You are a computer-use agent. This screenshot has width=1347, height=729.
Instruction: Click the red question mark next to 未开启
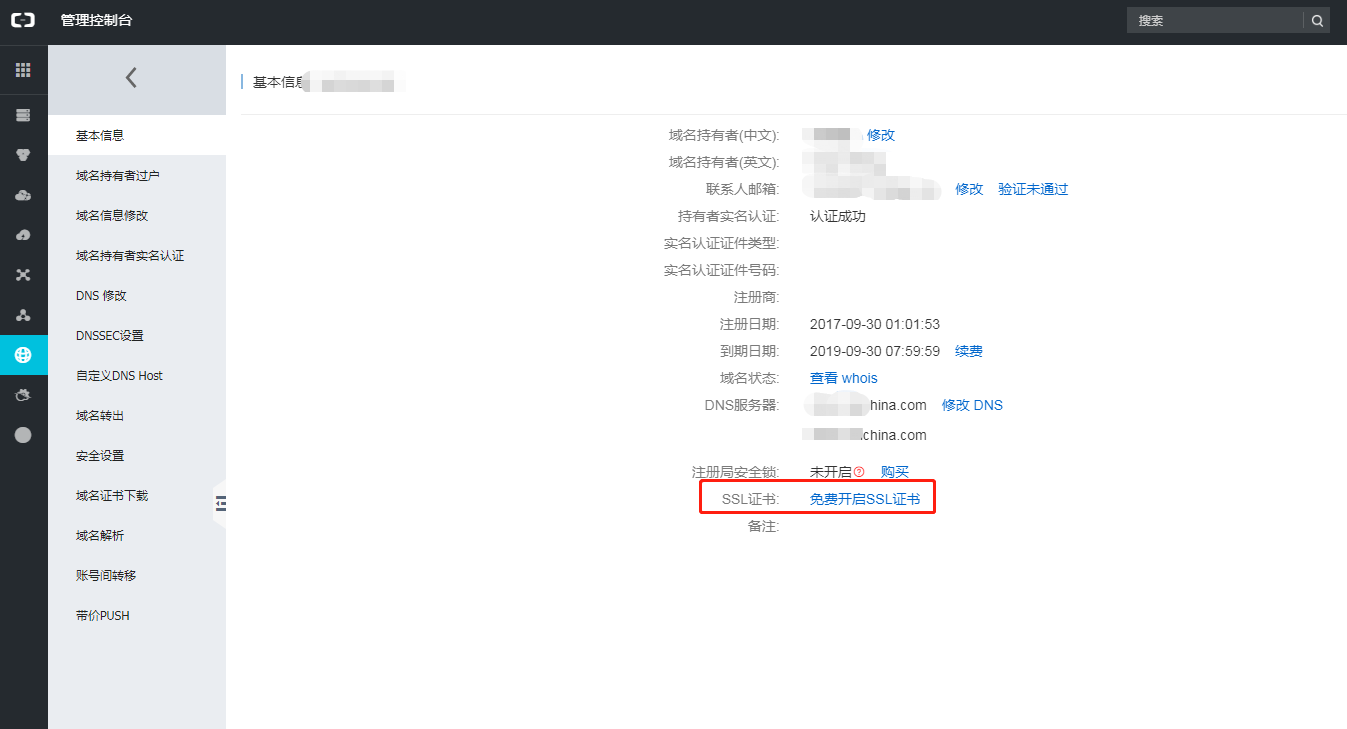coord(859,472)
